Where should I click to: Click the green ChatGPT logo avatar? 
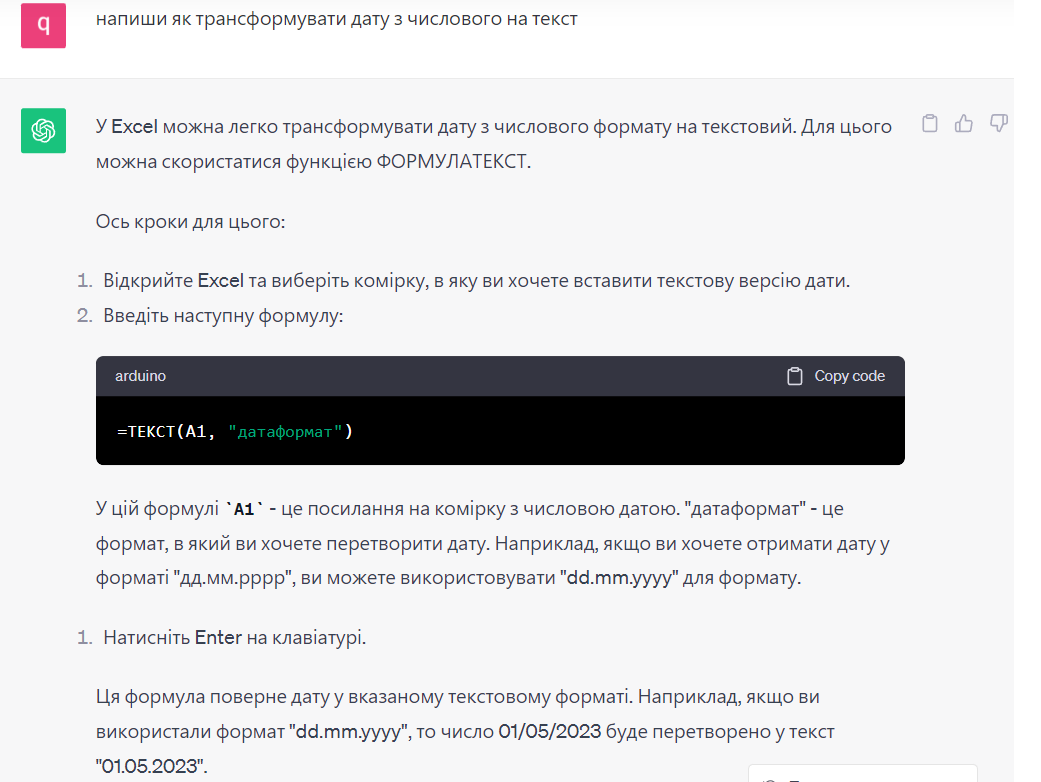(x=43, y=131)
